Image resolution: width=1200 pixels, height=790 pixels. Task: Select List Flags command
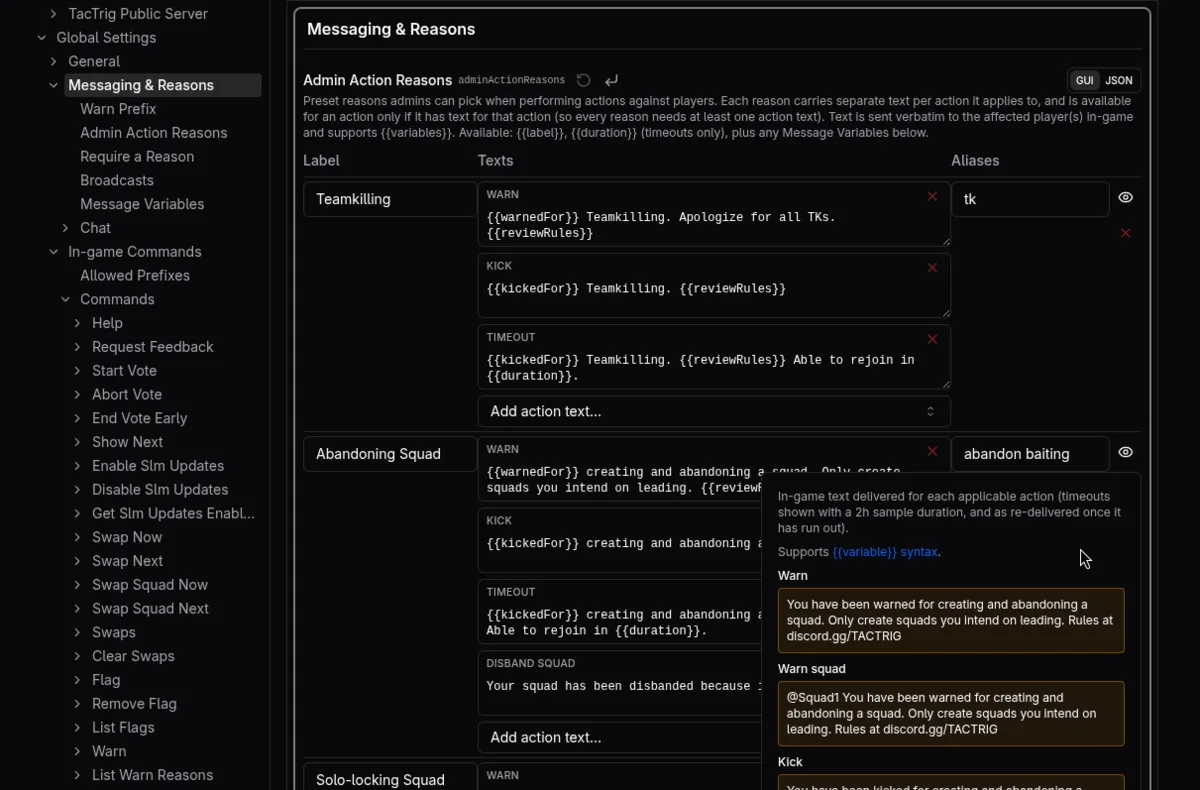pos(123,728)
